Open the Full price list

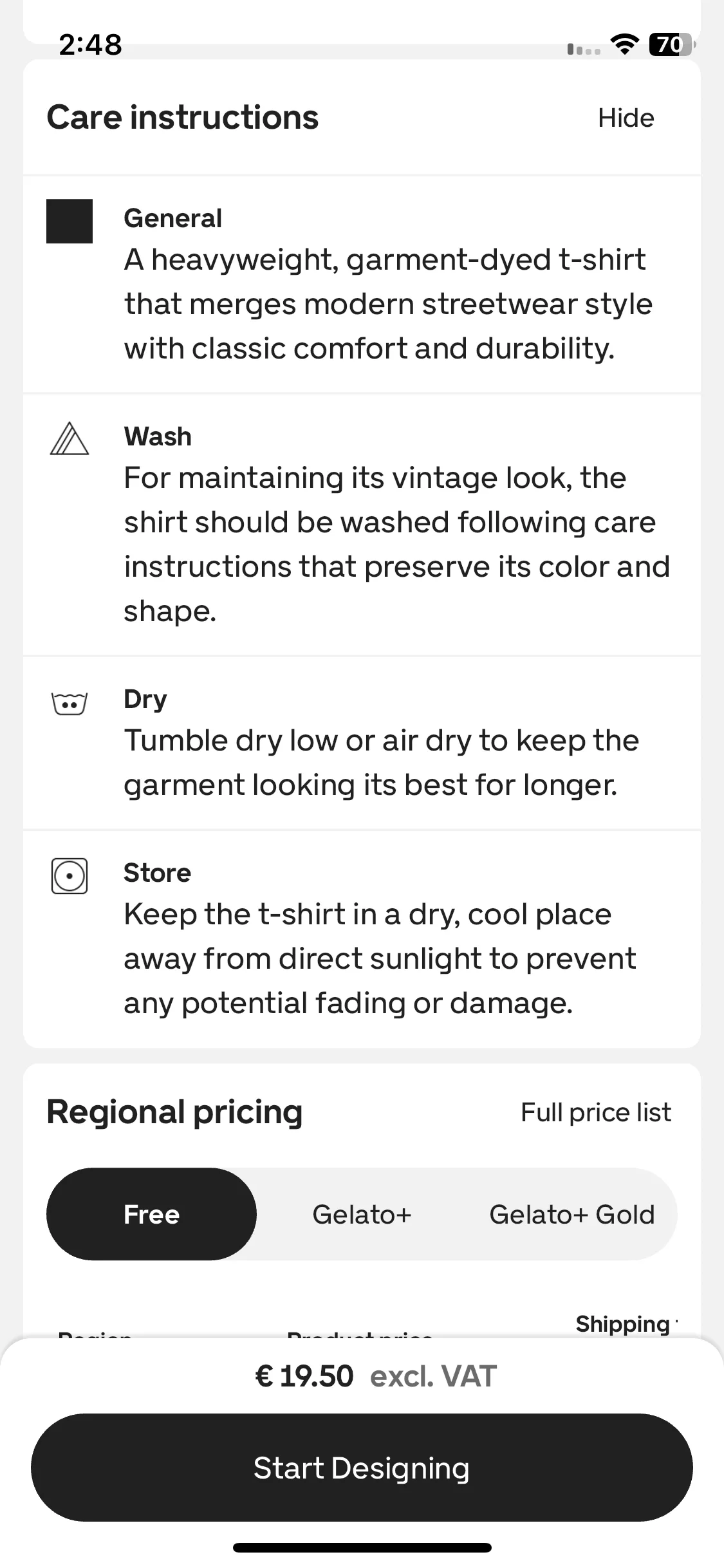coord(596,1112)
